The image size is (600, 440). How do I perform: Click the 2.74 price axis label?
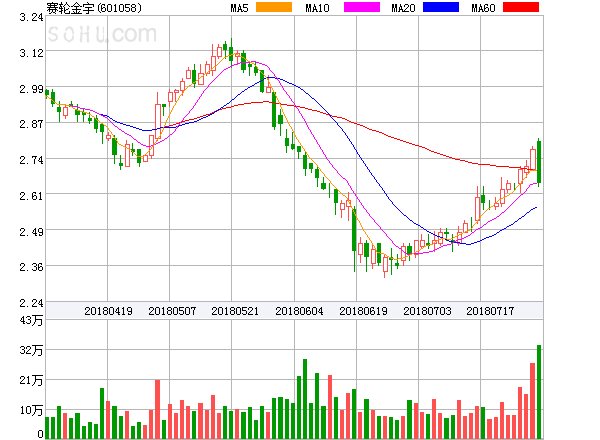(31, 160)
